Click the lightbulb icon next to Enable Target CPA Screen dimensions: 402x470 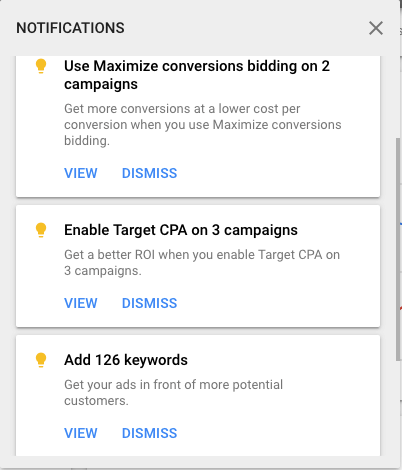click(x=41, y=230)
